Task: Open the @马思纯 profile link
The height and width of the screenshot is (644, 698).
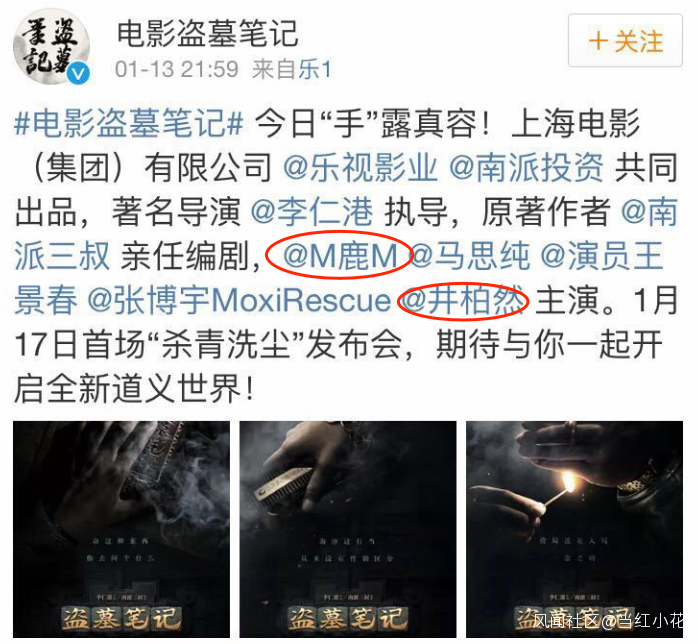Action: [x=470, y=256]
